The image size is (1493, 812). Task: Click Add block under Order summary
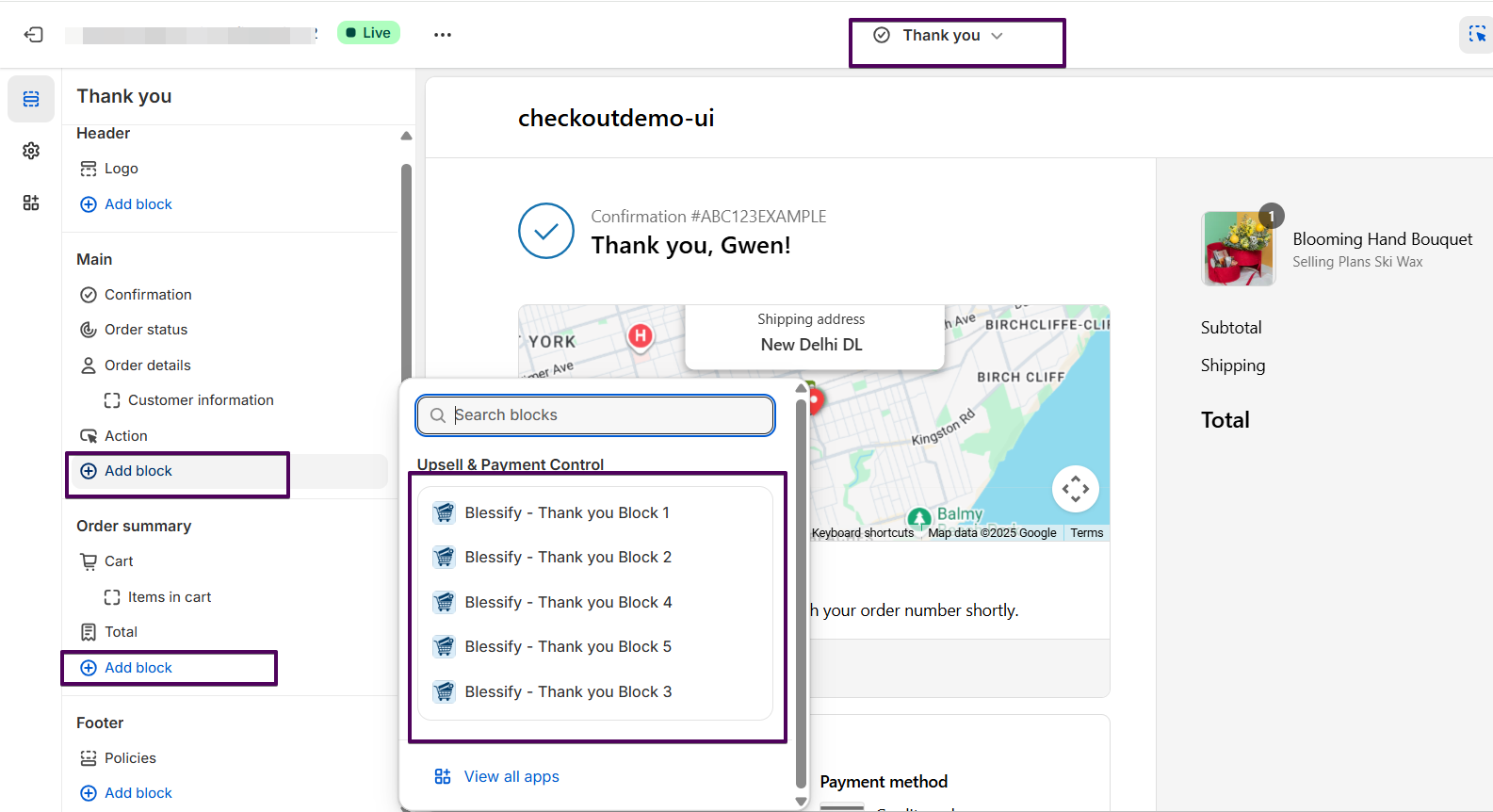(x=138, y=668)
